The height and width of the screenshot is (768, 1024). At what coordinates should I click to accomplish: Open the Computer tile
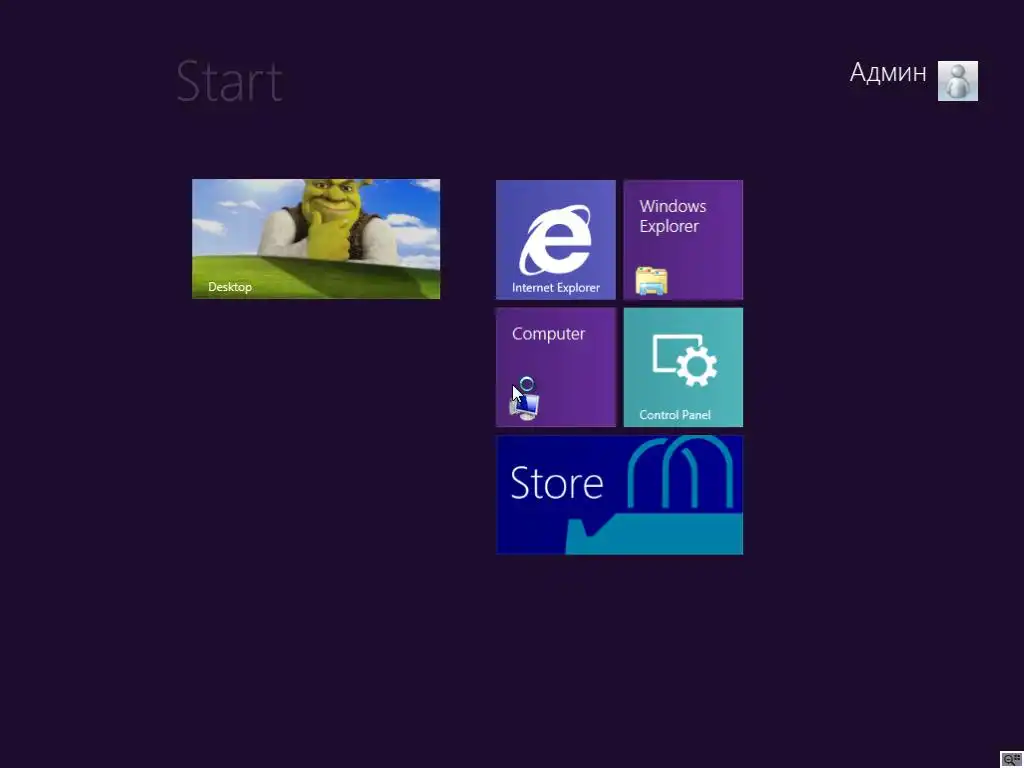click(556, 368)
